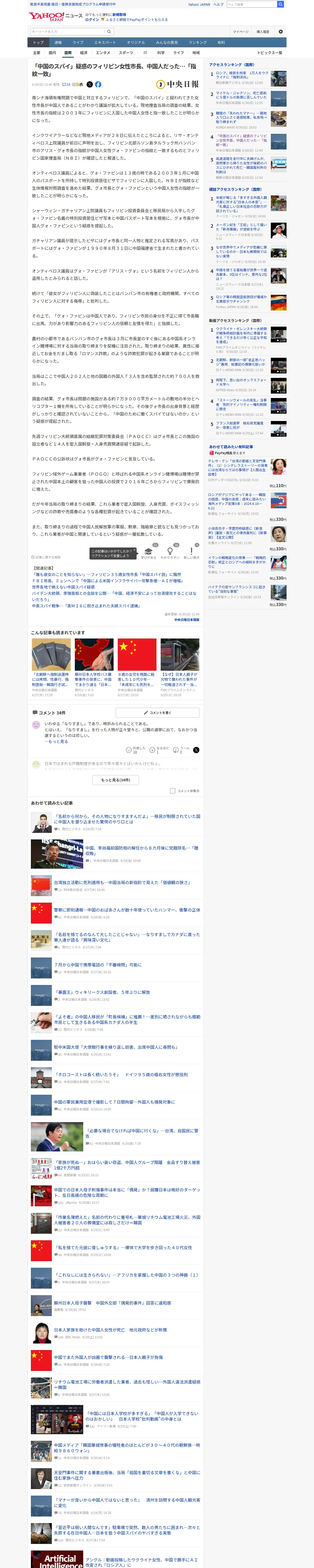Open article 駐中米国大使「大使館行事を繰り返し妨害」
The image size is (314, 1568).
point(116,1047)
